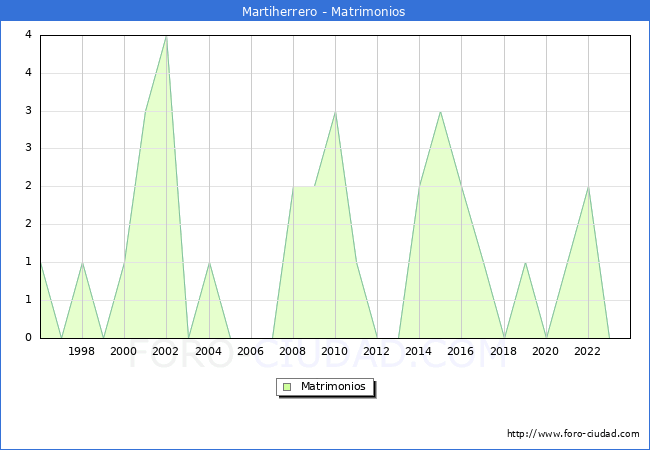Select the 2022 x-axis label

click(587, 351)
